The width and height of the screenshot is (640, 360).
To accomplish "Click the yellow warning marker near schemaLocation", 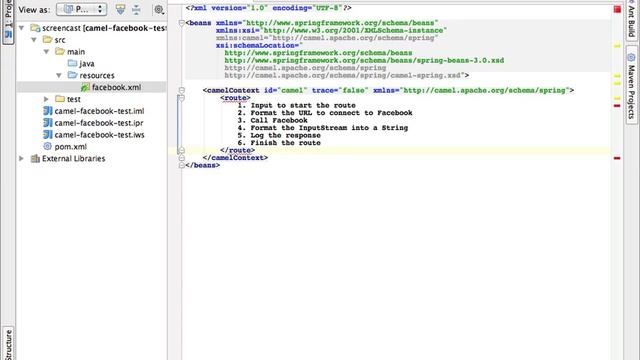I will coord(617,46).
